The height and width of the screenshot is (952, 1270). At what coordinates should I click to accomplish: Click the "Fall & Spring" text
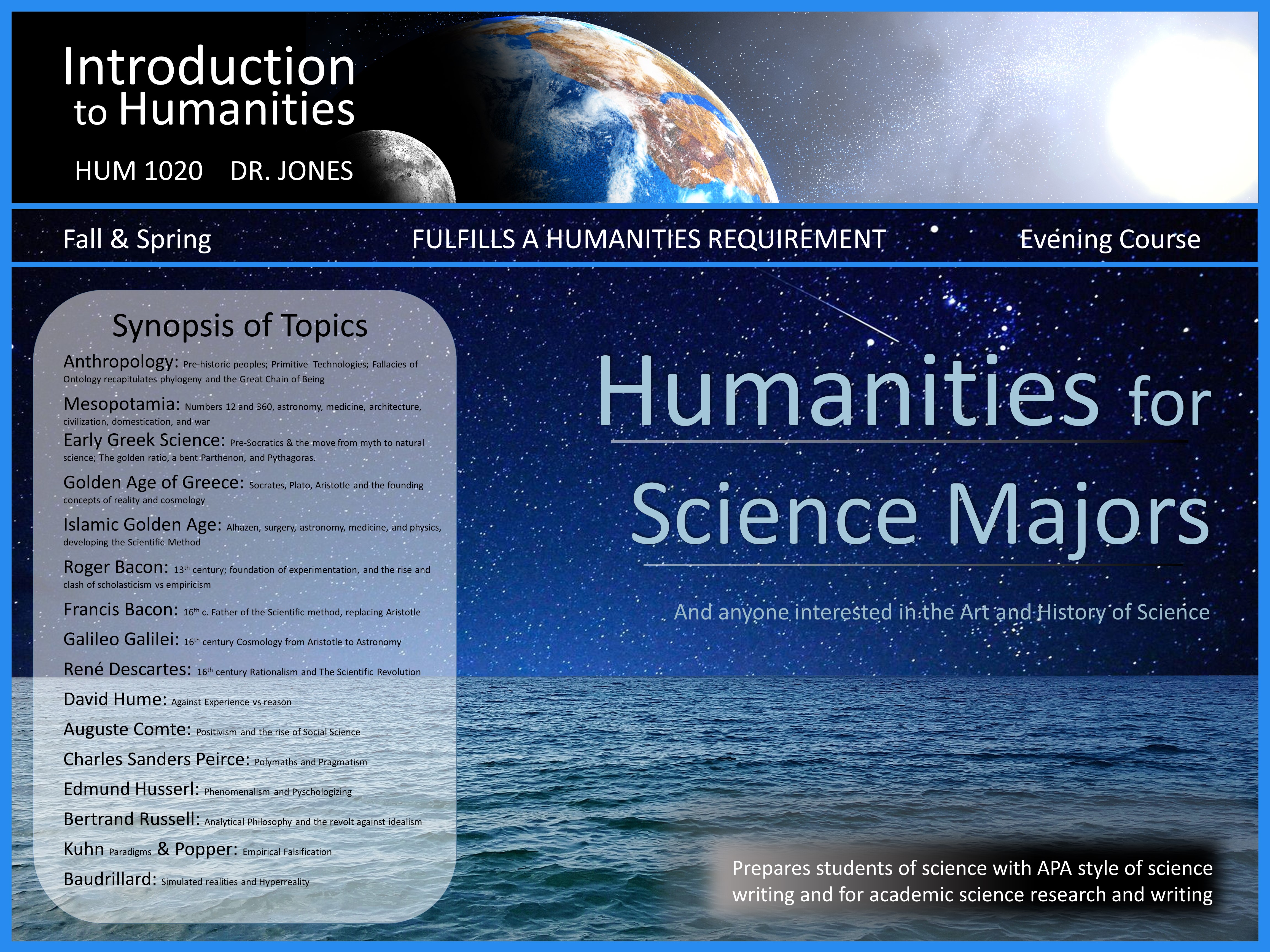click(x=137, y=239)
